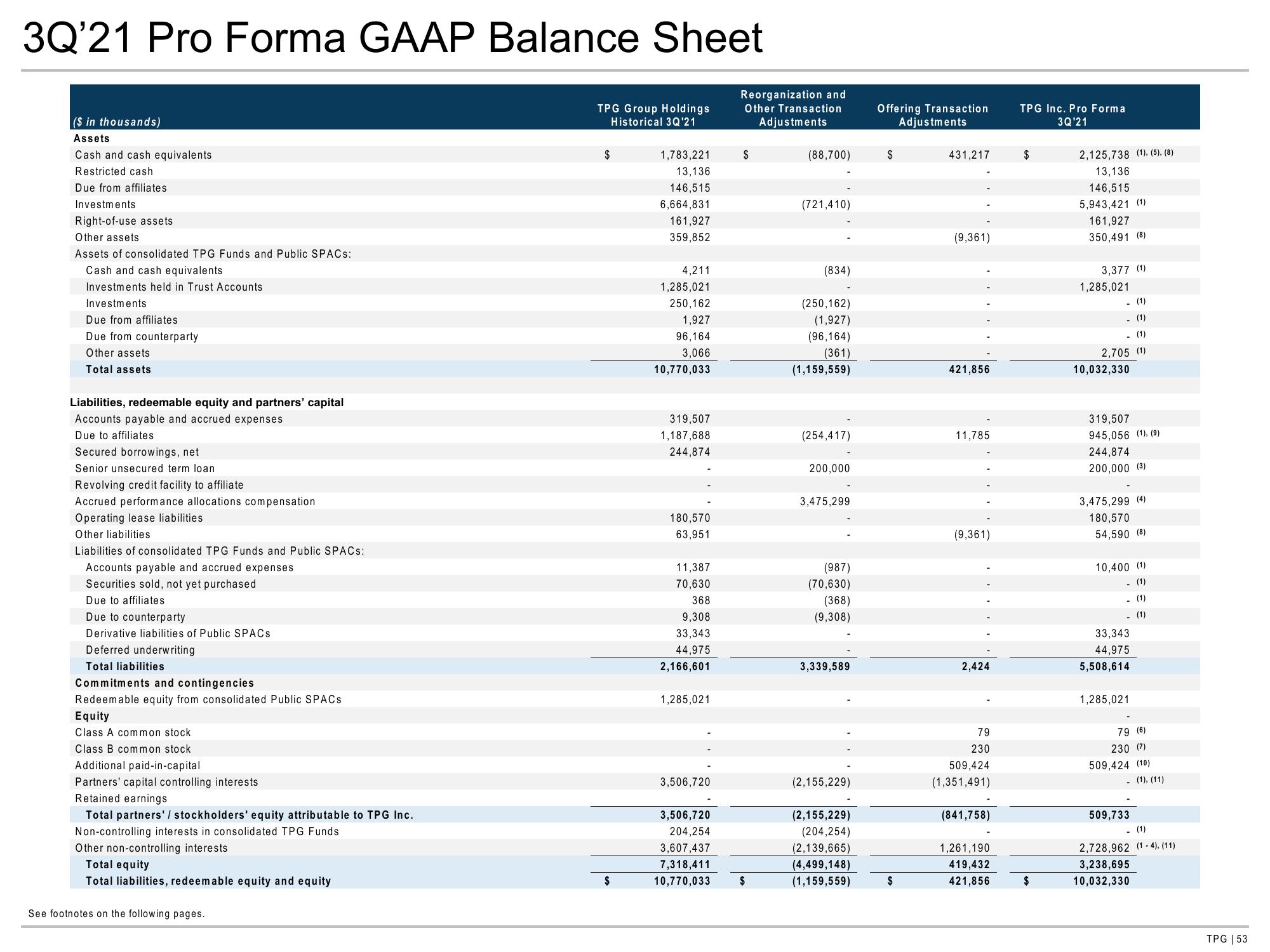Click 'Non-controlling interests in consolidated TPG Funds' label
Screen dimensions: 1270x952
coord(207,831)
